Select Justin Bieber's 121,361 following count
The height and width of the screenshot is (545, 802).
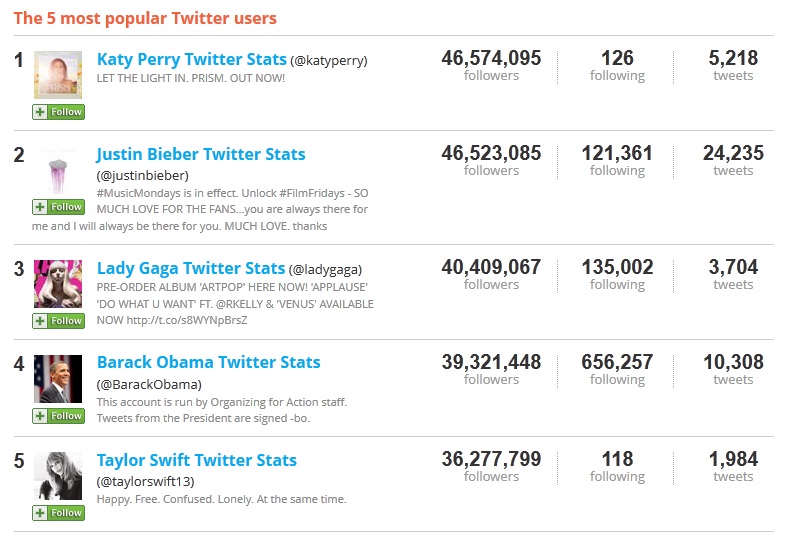coord(617,154)
